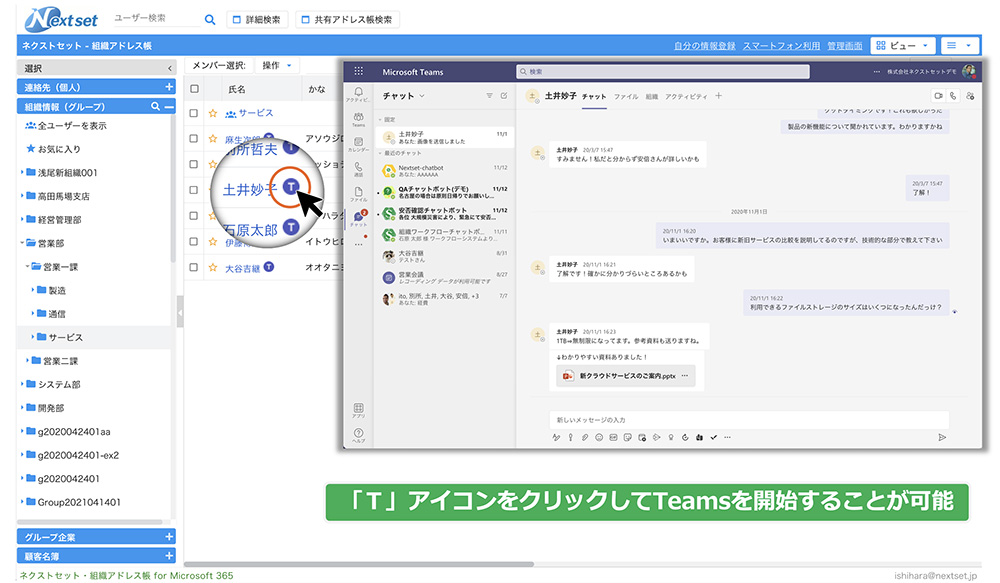Focus the ユーザー検索 input field
This screenshot has width=1000, height=583.
pos(156,18)
